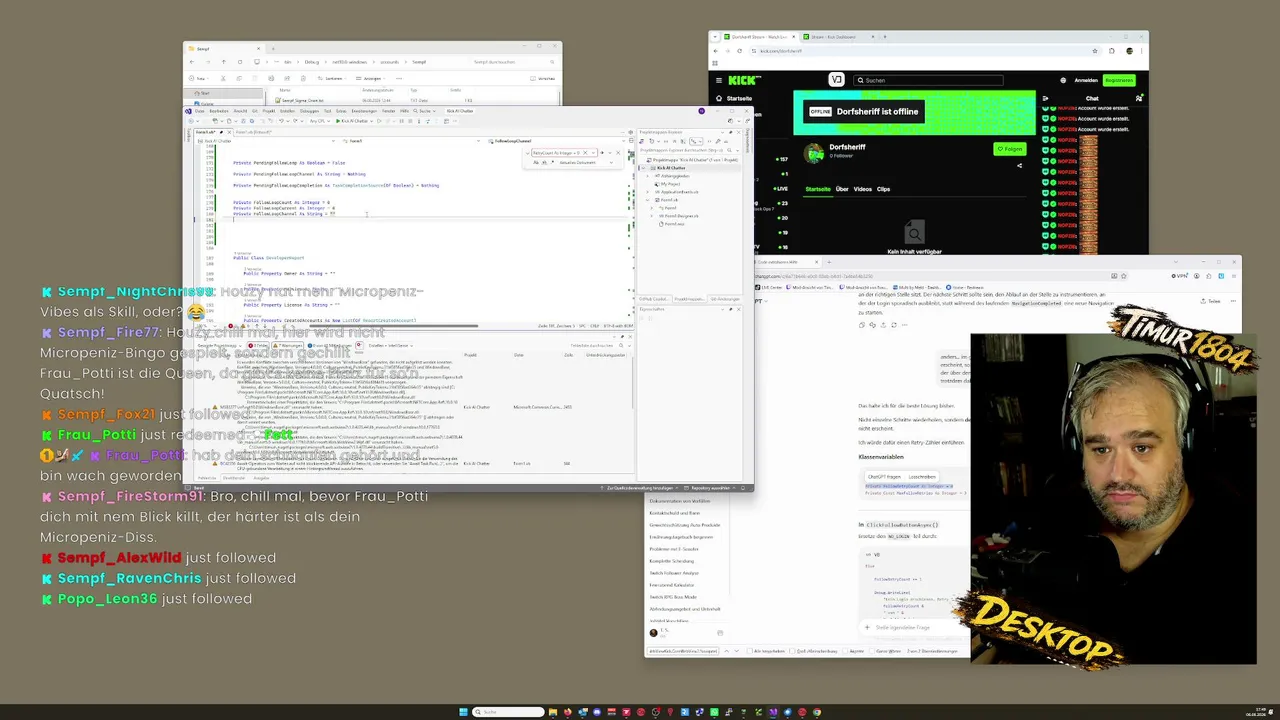
Task: Check 'Groß-/Kleinschreibung' in Firefox find bar
Action: [793, 651]
